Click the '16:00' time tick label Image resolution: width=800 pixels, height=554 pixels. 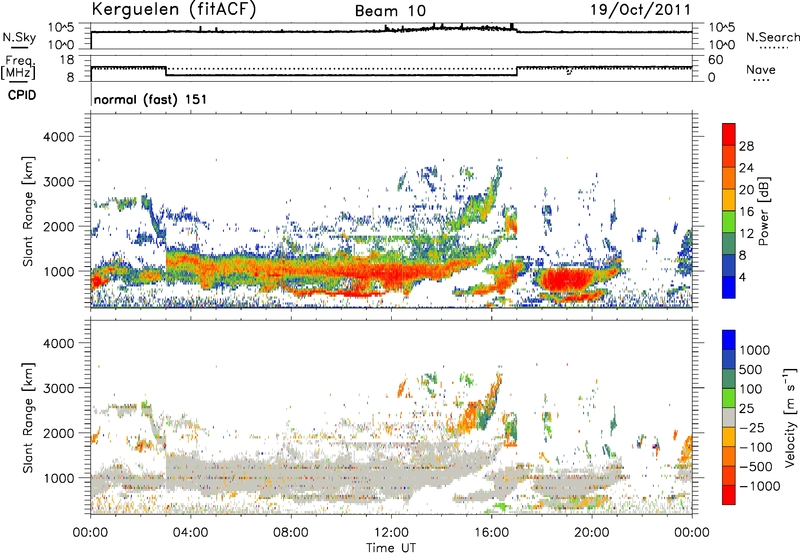coord(491,533)
